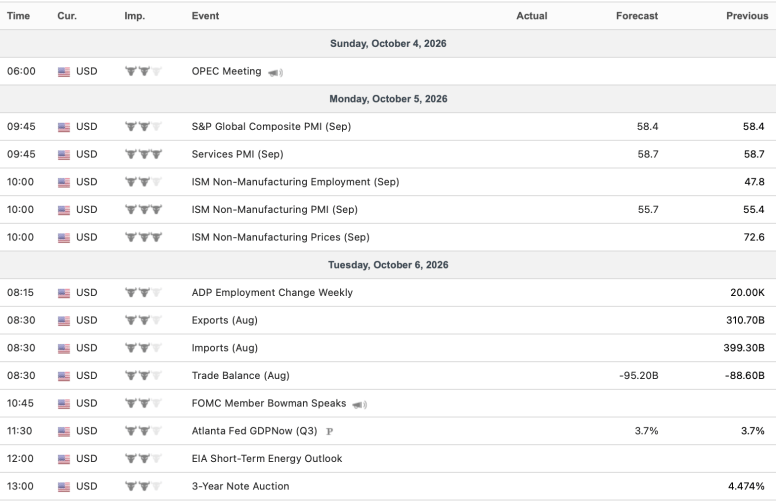776x503 pixels.
Task: Open ISM Non-Manufacturing Employment (Sep)
Action: 295,182
